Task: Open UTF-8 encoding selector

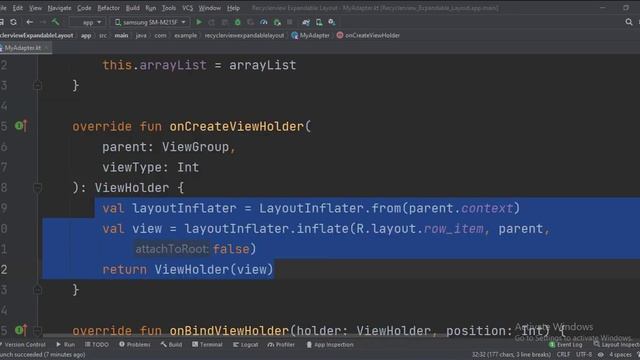Action: (584, 354)
